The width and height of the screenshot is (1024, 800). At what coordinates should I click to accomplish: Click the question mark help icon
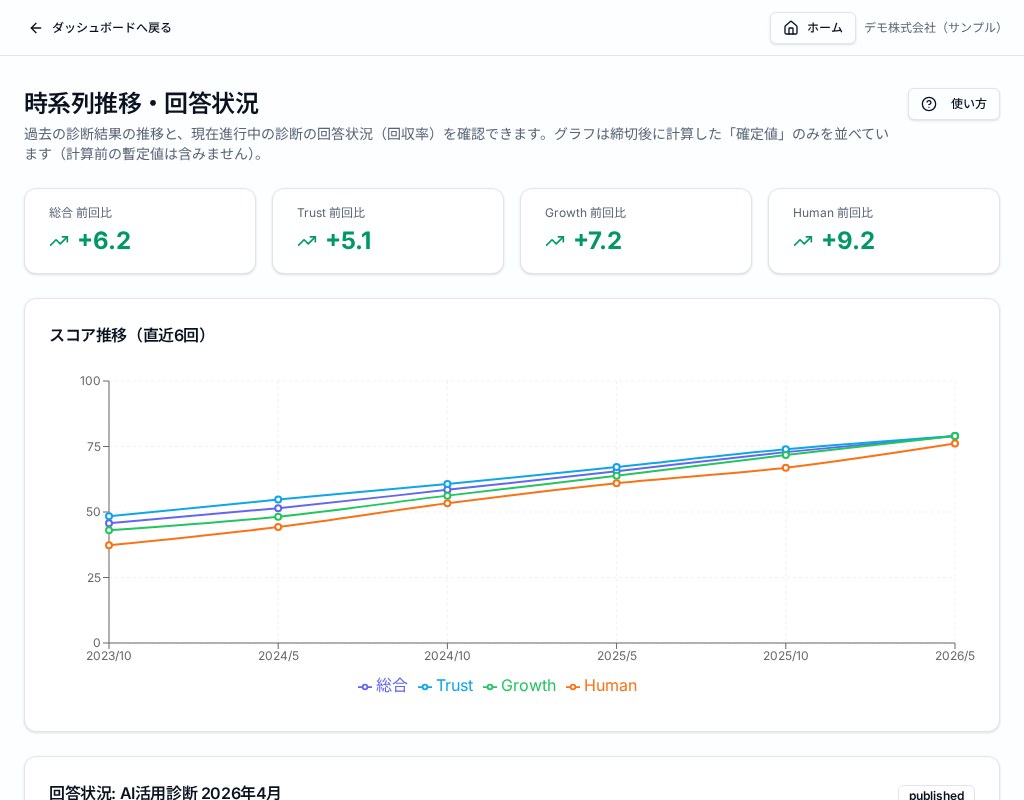(x=929, y=104)
